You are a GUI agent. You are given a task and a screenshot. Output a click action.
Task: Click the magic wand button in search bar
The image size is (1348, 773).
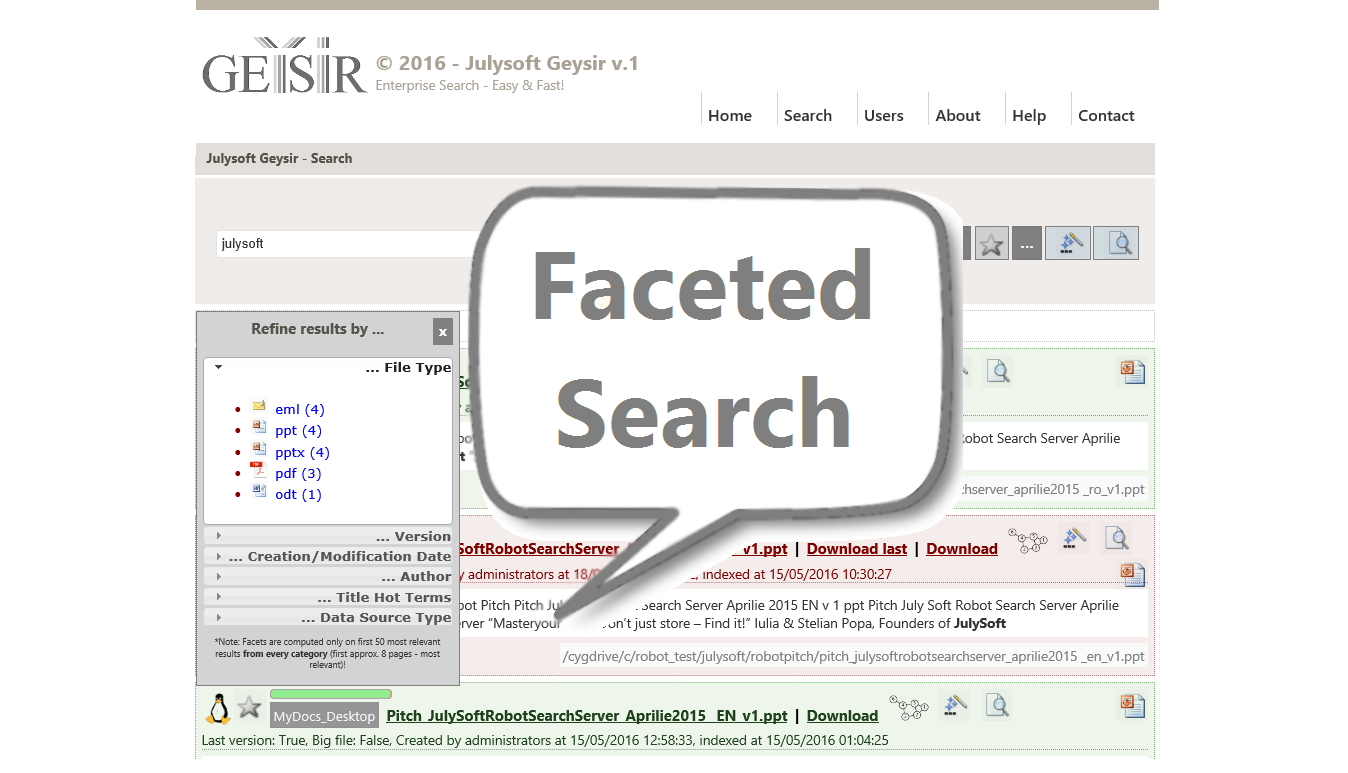point(1067,243)
